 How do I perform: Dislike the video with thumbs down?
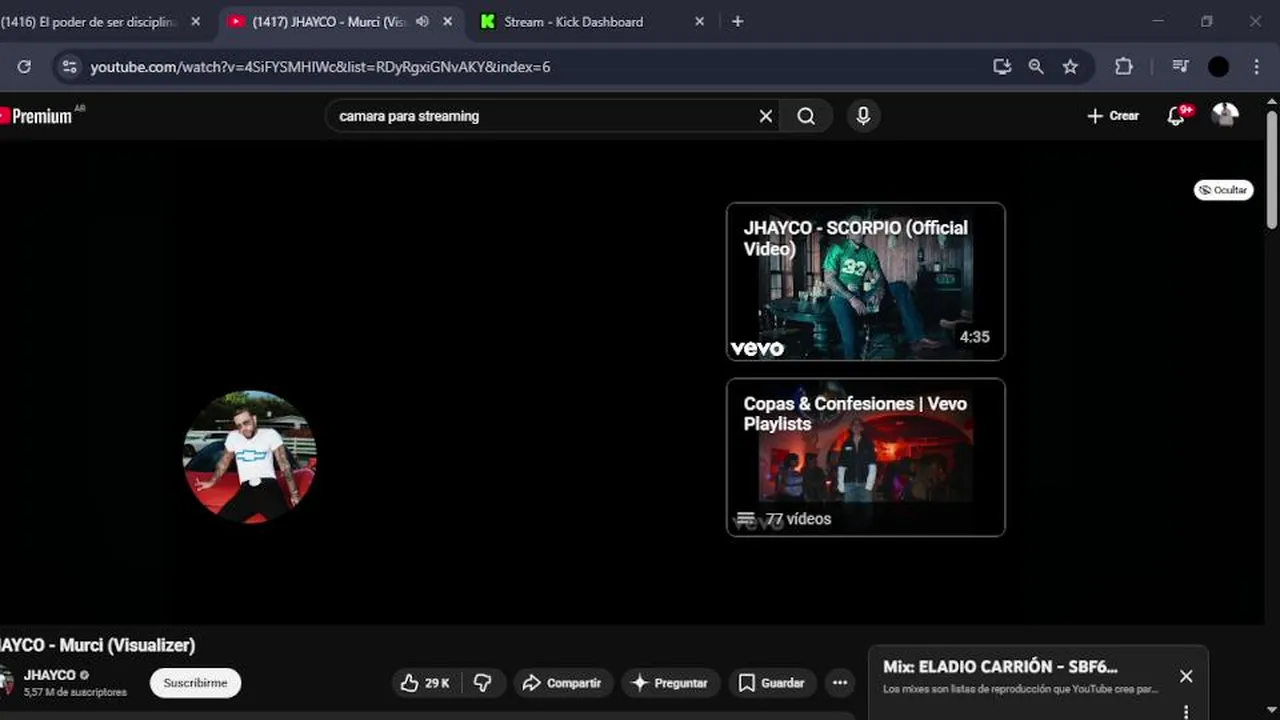point(483,683)
